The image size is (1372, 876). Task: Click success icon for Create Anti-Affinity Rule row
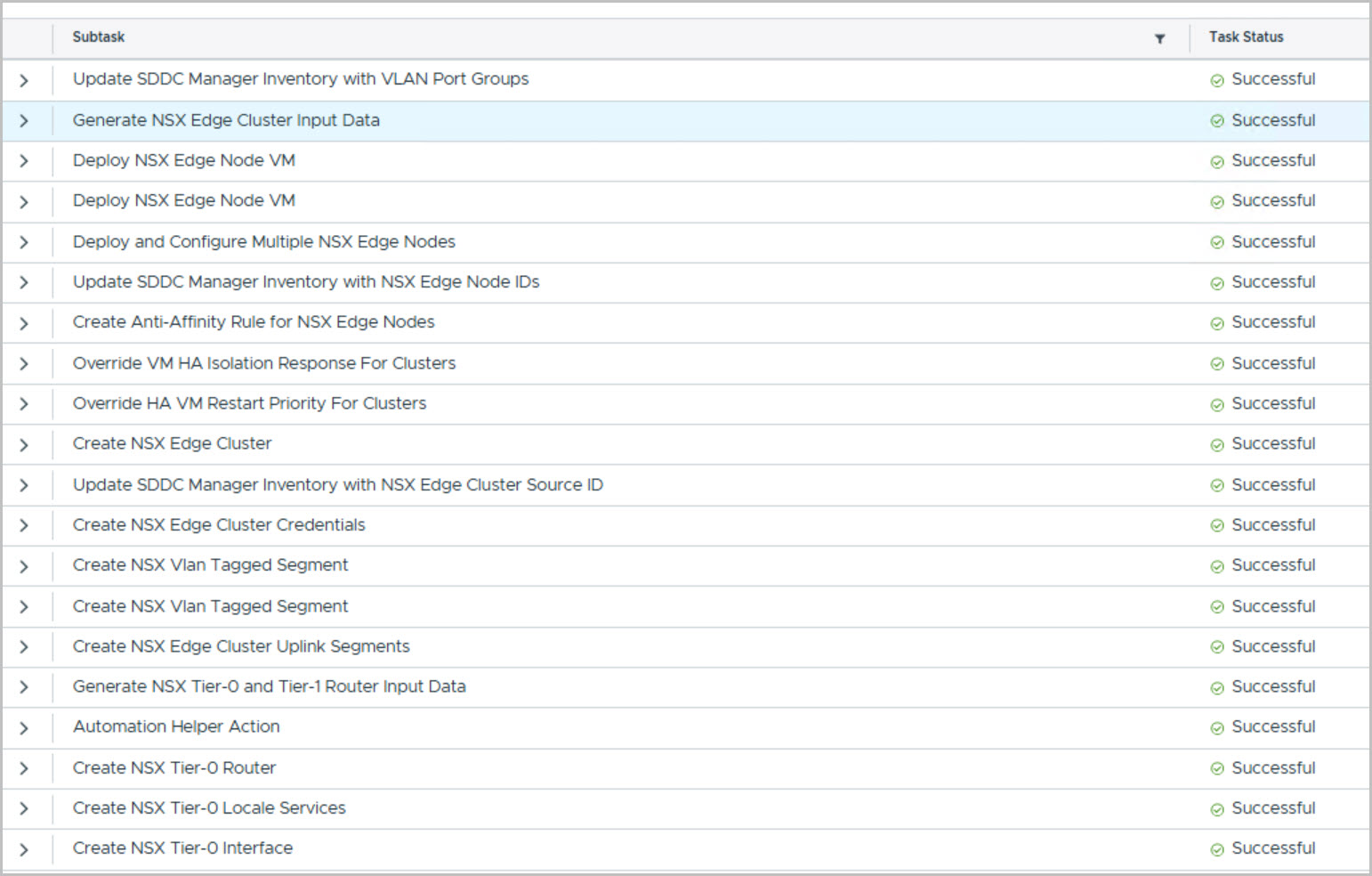(x=1216, y=324)
